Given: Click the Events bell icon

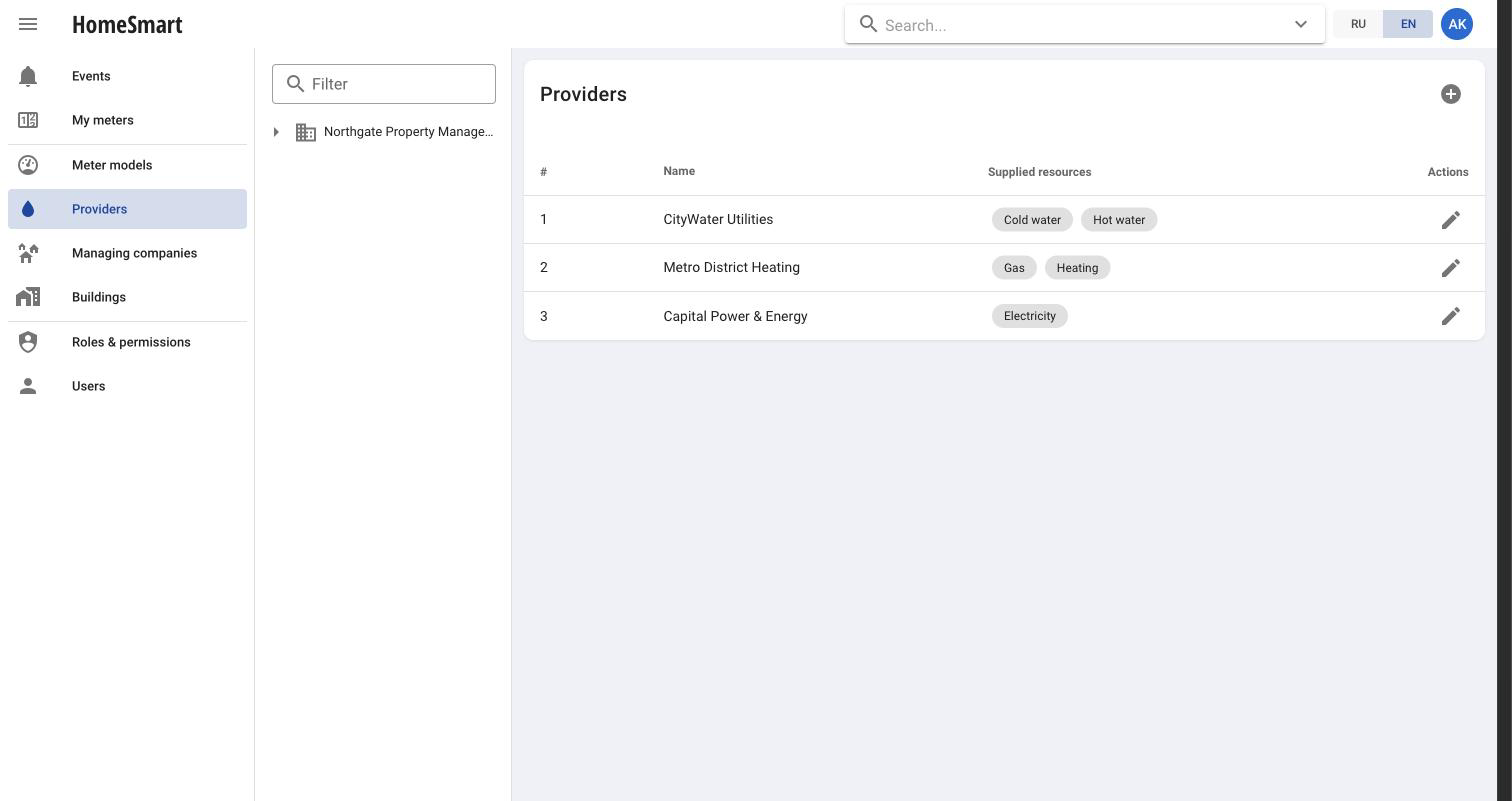Looking at the screenshot, I should (28, 76).
